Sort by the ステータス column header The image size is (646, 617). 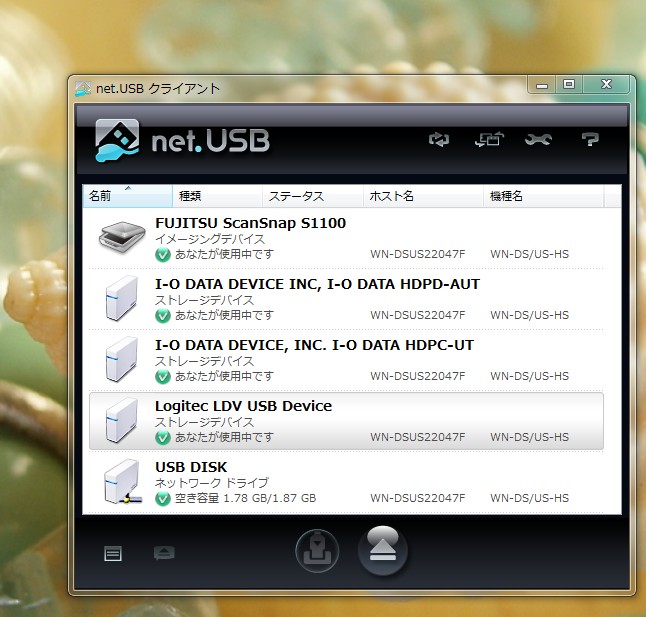click(x=313, y=196)
